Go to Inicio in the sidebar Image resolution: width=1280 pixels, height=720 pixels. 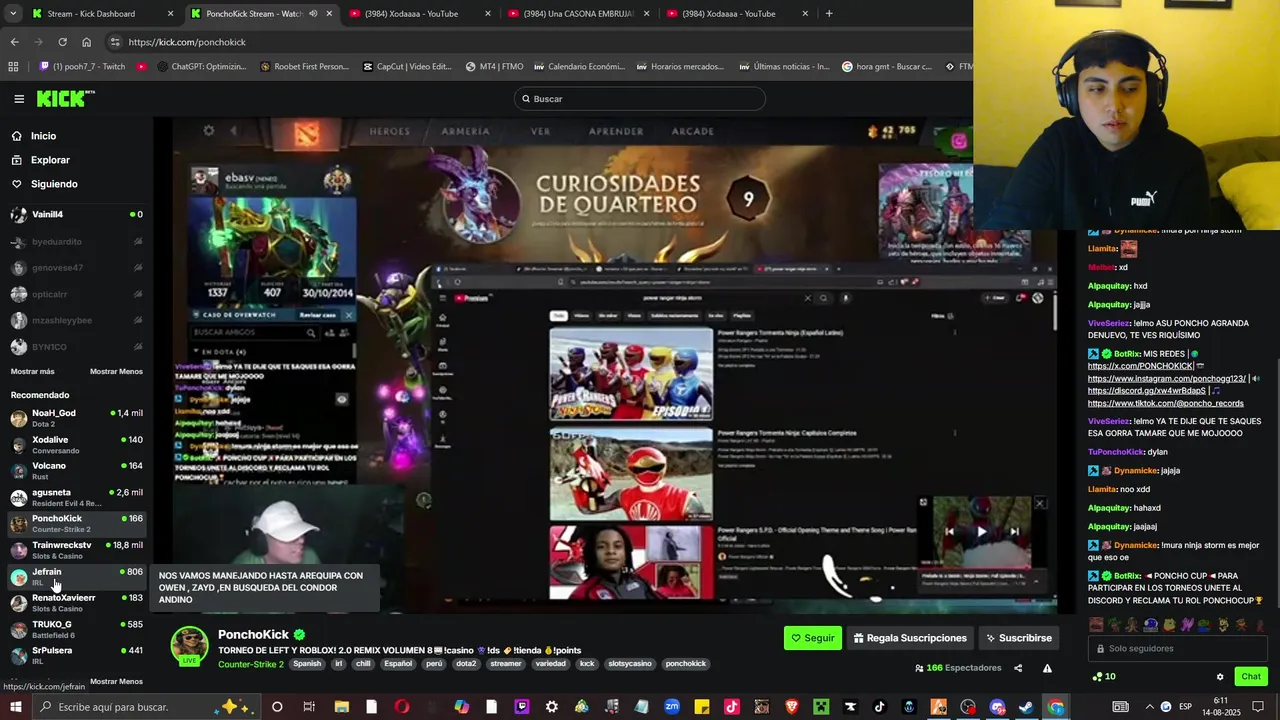43,136
